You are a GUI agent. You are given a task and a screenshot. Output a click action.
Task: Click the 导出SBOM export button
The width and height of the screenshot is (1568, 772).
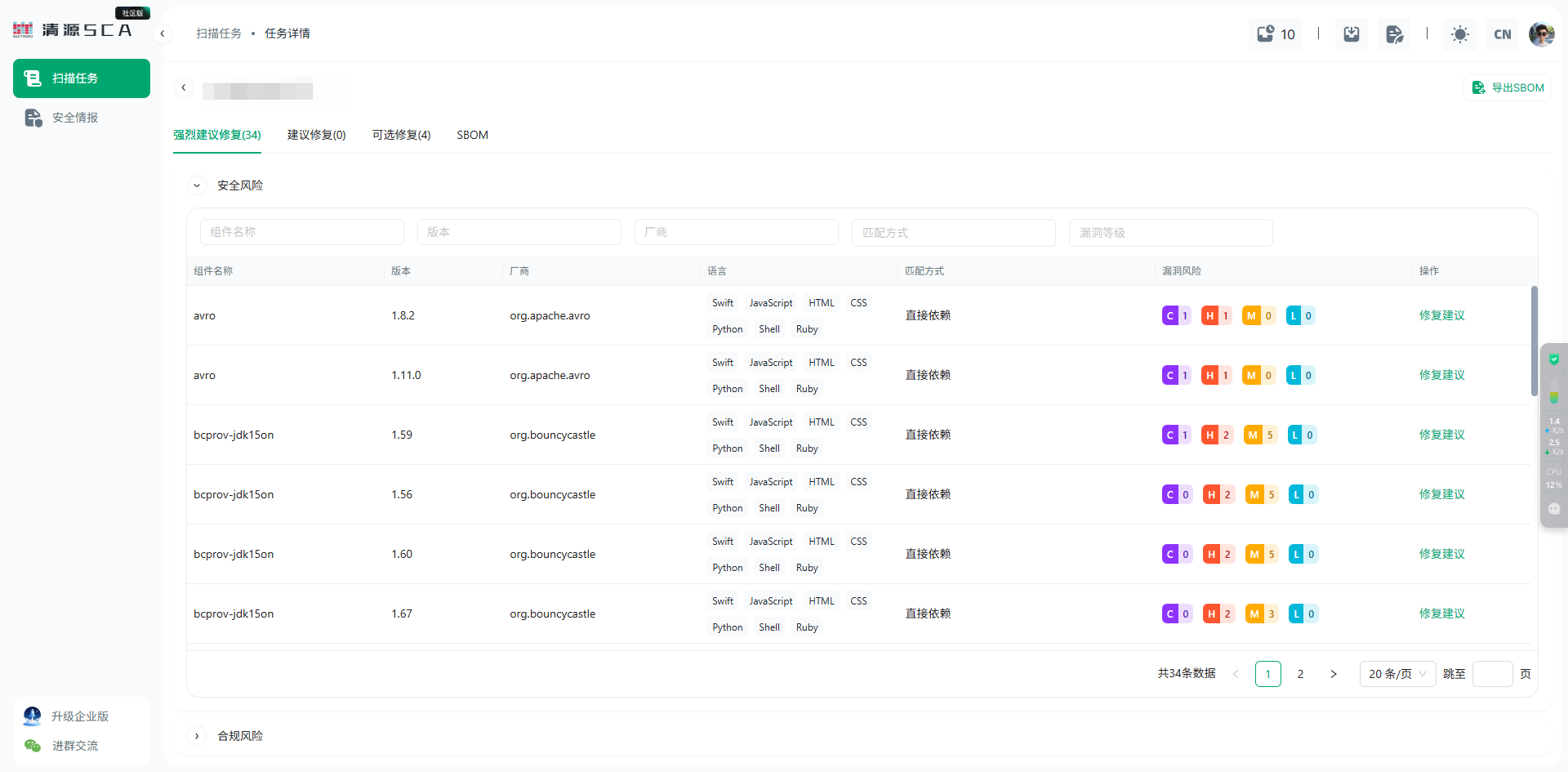click(x=1508, y=87)
